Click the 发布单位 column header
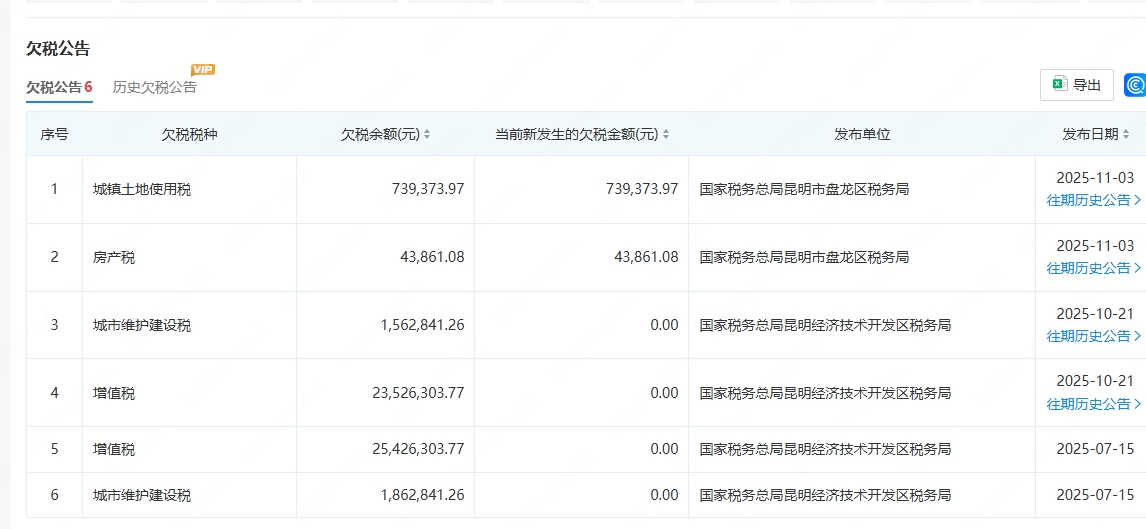1146x529 pixels. point(862,134)
